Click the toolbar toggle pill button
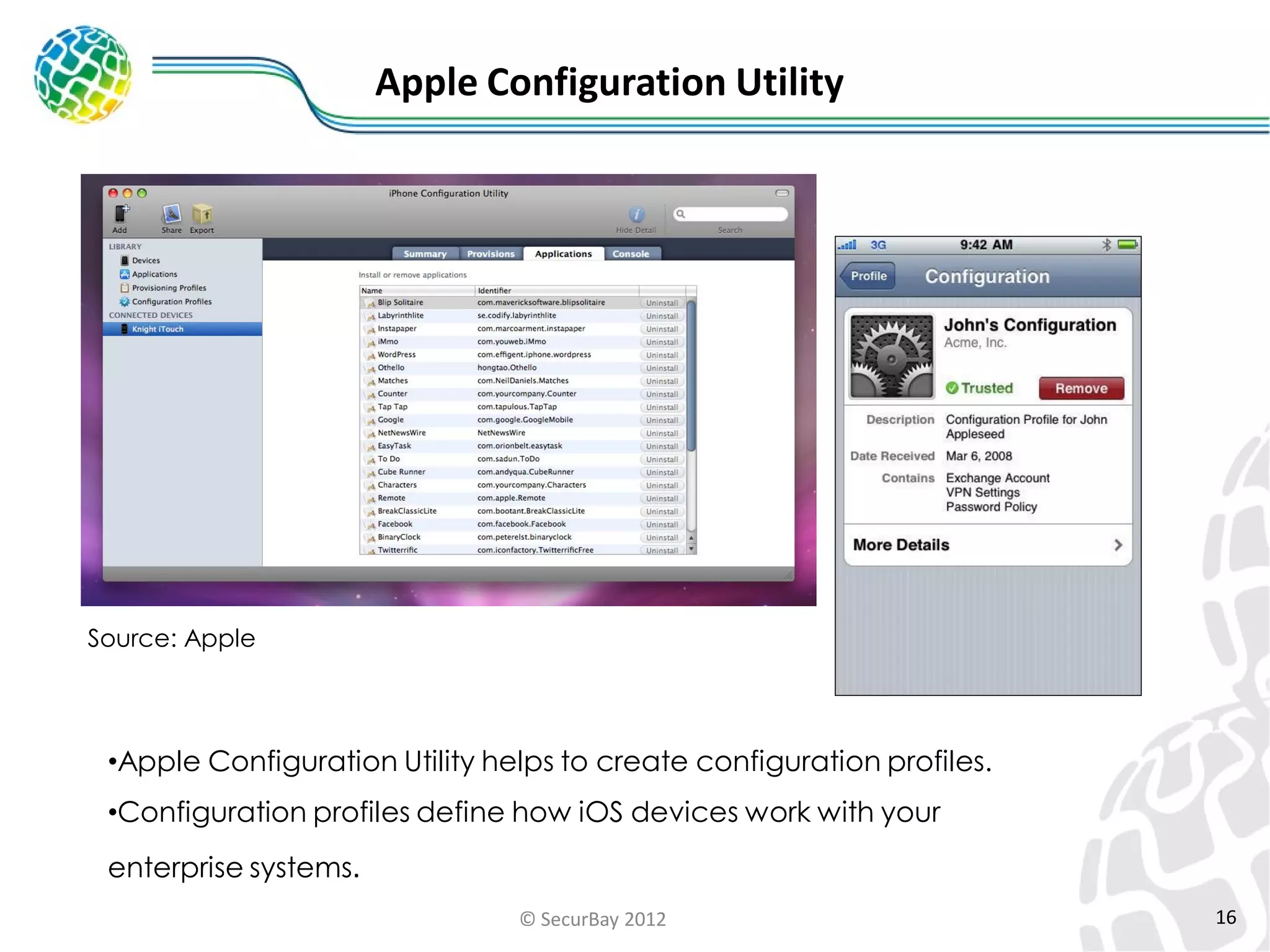 [x=782, y=193]
